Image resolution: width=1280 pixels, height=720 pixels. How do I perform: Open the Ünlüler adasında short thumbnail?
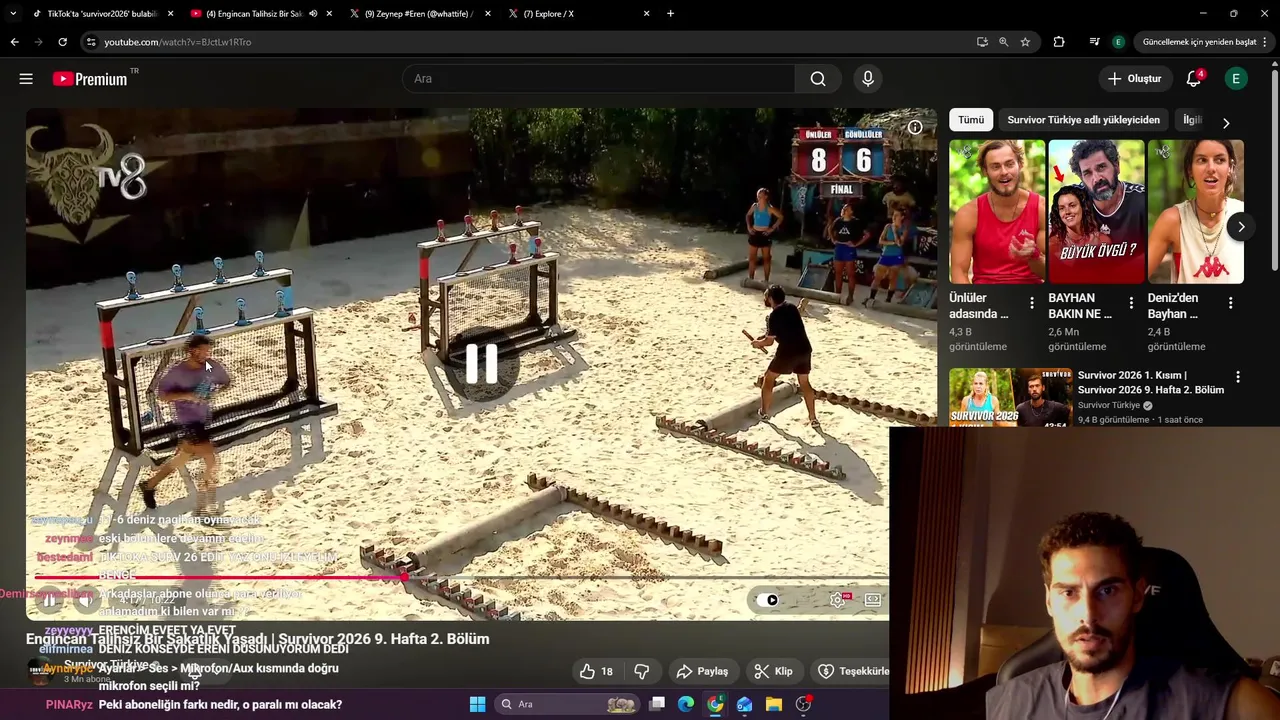(997, 211)
